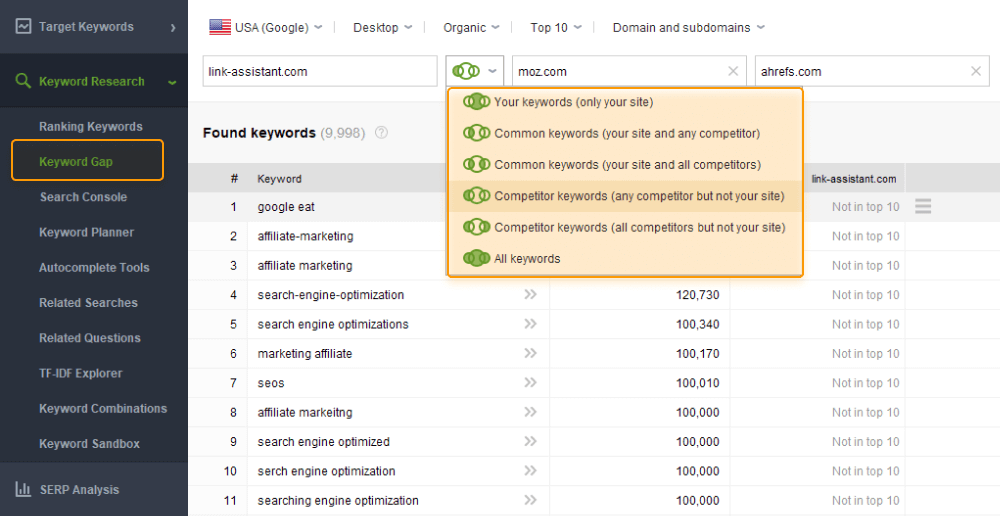Select Competitor keywords (all competitors but not your site)

625,227
